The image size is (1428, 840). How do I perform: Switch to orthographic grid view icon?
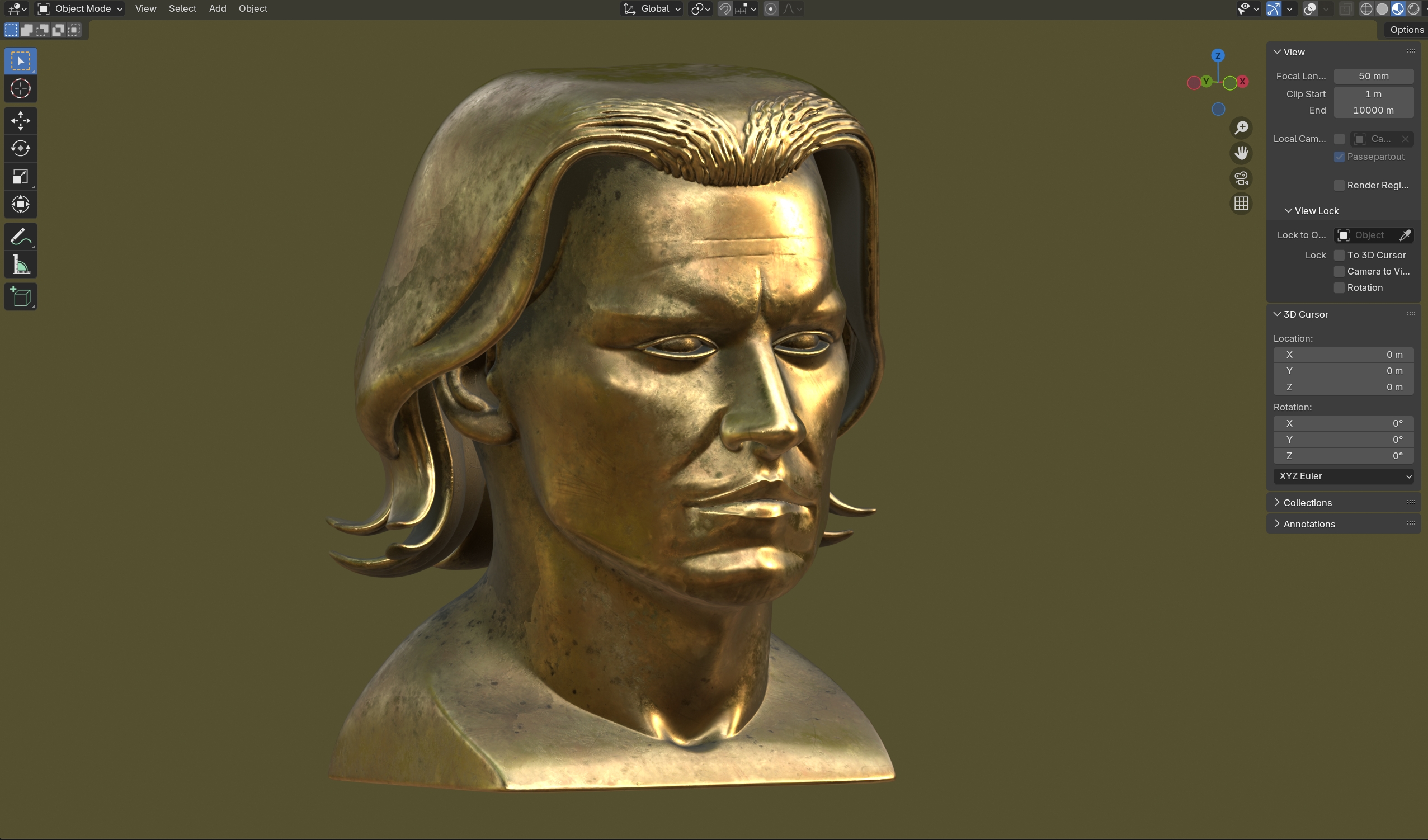[1241, 204]
